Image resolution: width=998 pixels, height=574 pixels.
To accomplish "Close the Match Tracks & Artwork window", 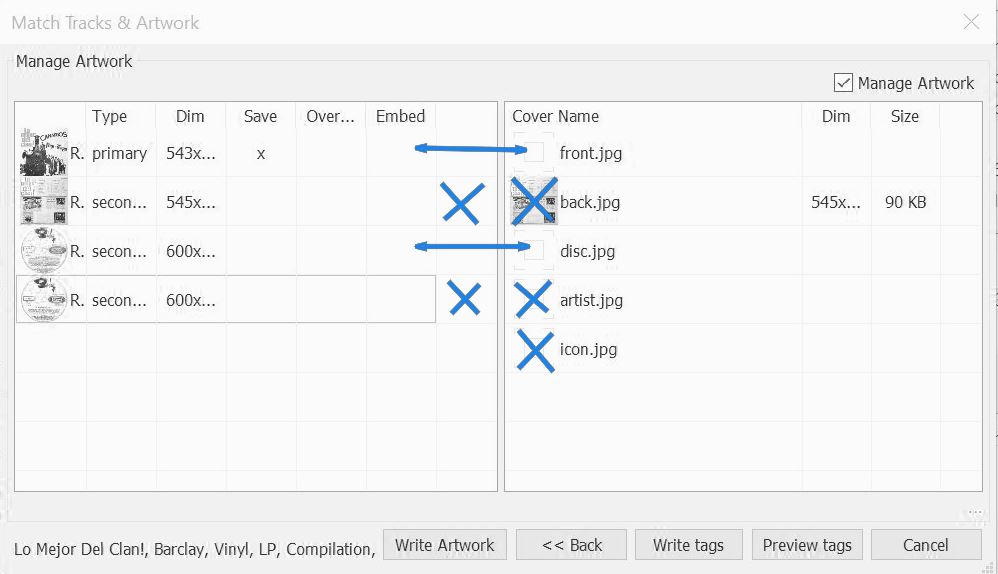I will [971, 22].
